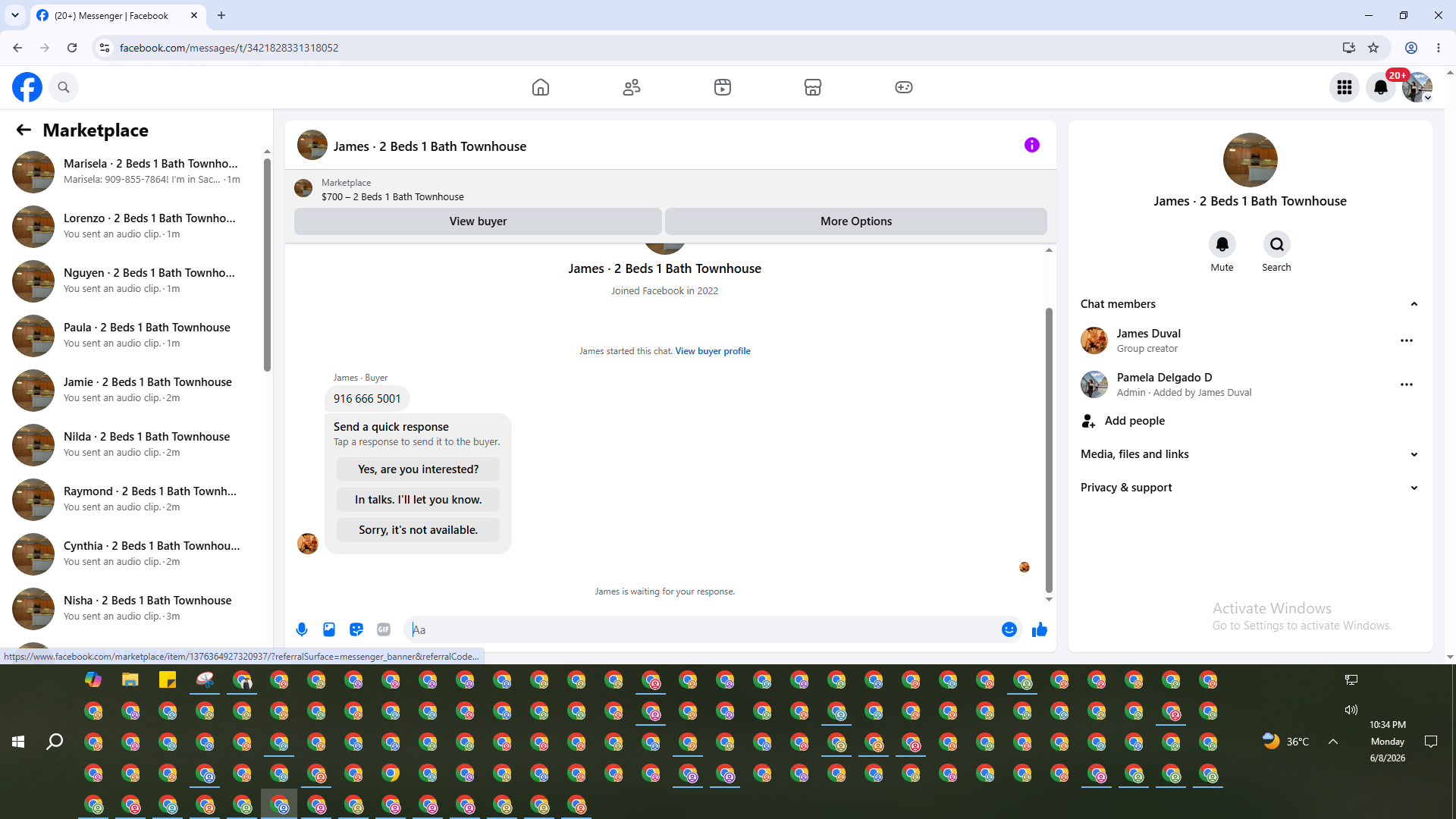Send quick reply 'Sorry, it's not available.'
This screenshot has width=1456, height=819.
pos(419,530)
